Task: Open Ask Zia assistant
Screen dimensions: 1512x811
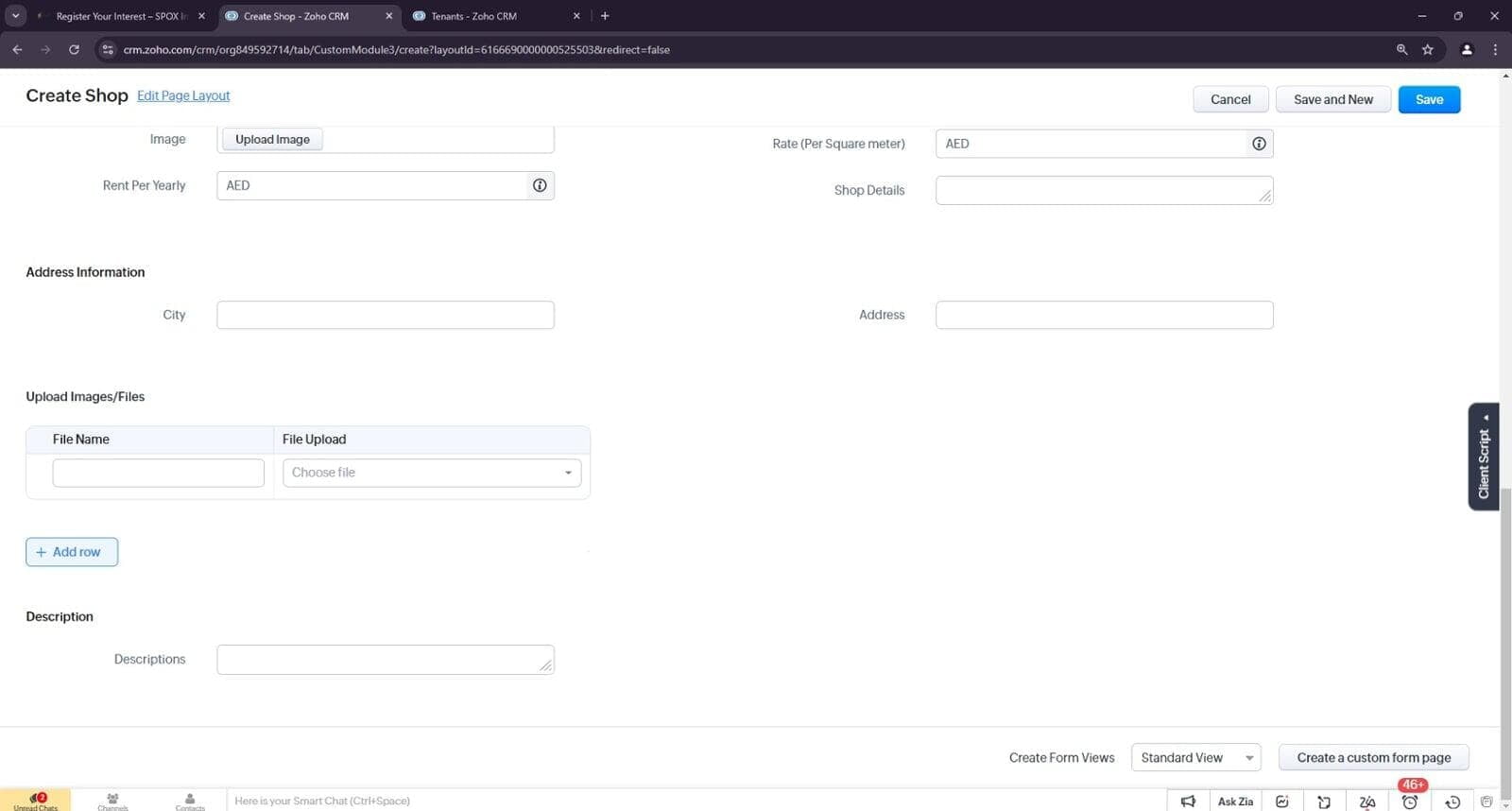Action: [x=1235, y=801]
